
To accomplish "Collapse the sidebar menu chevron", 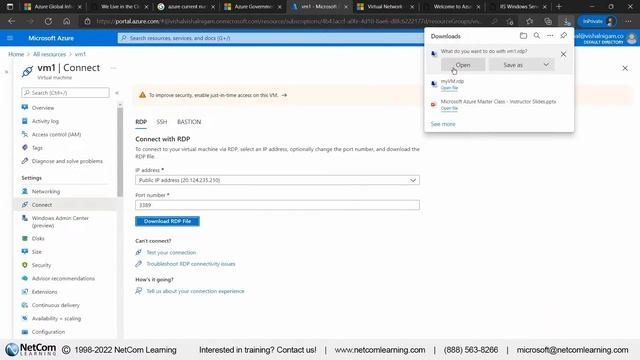I will [117, 93].
